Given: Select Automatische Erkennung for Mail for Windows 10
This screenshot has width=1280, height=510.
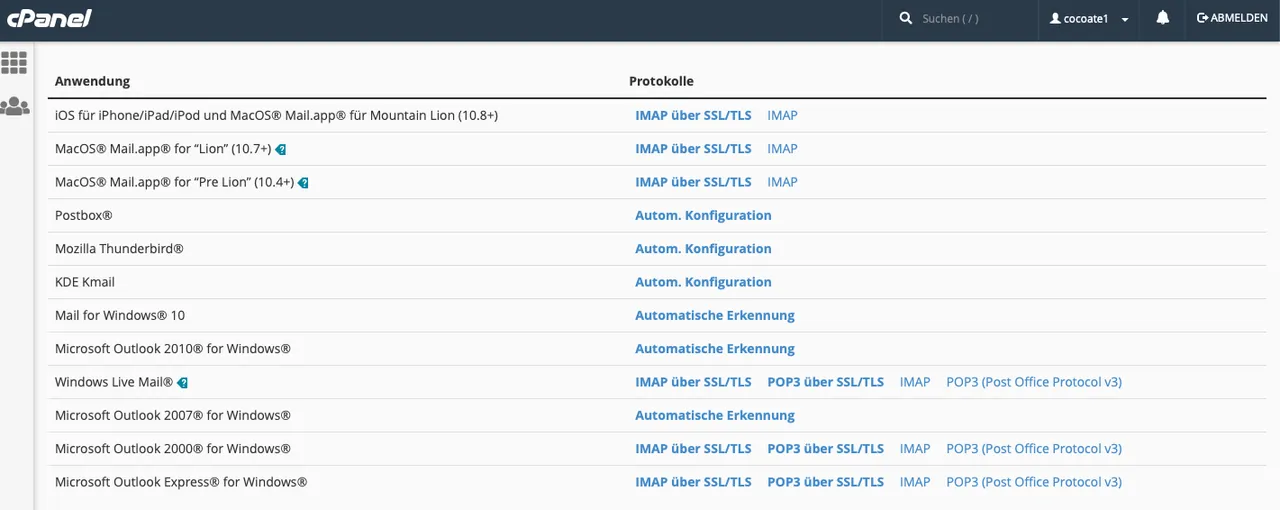Looking at the screenshot, I should point(715,315).
